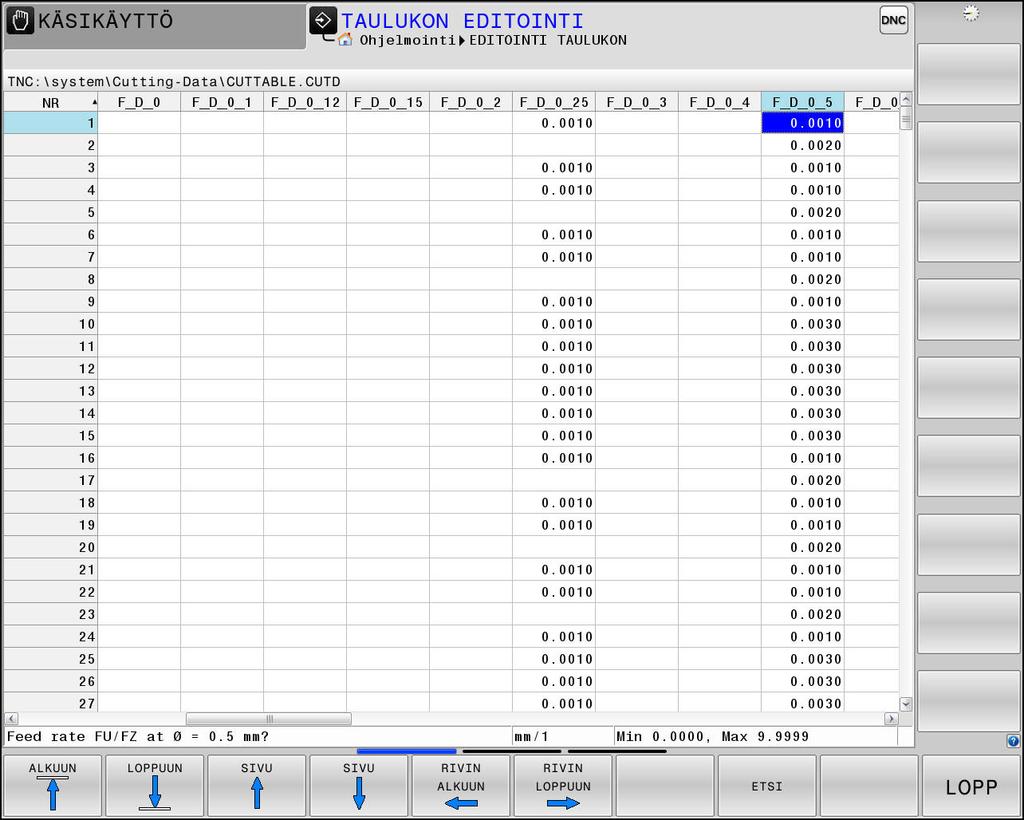This screenshot has height=820, width=1024.
Task: Click the horizontal scrollbar thumb
Action: 269,718
